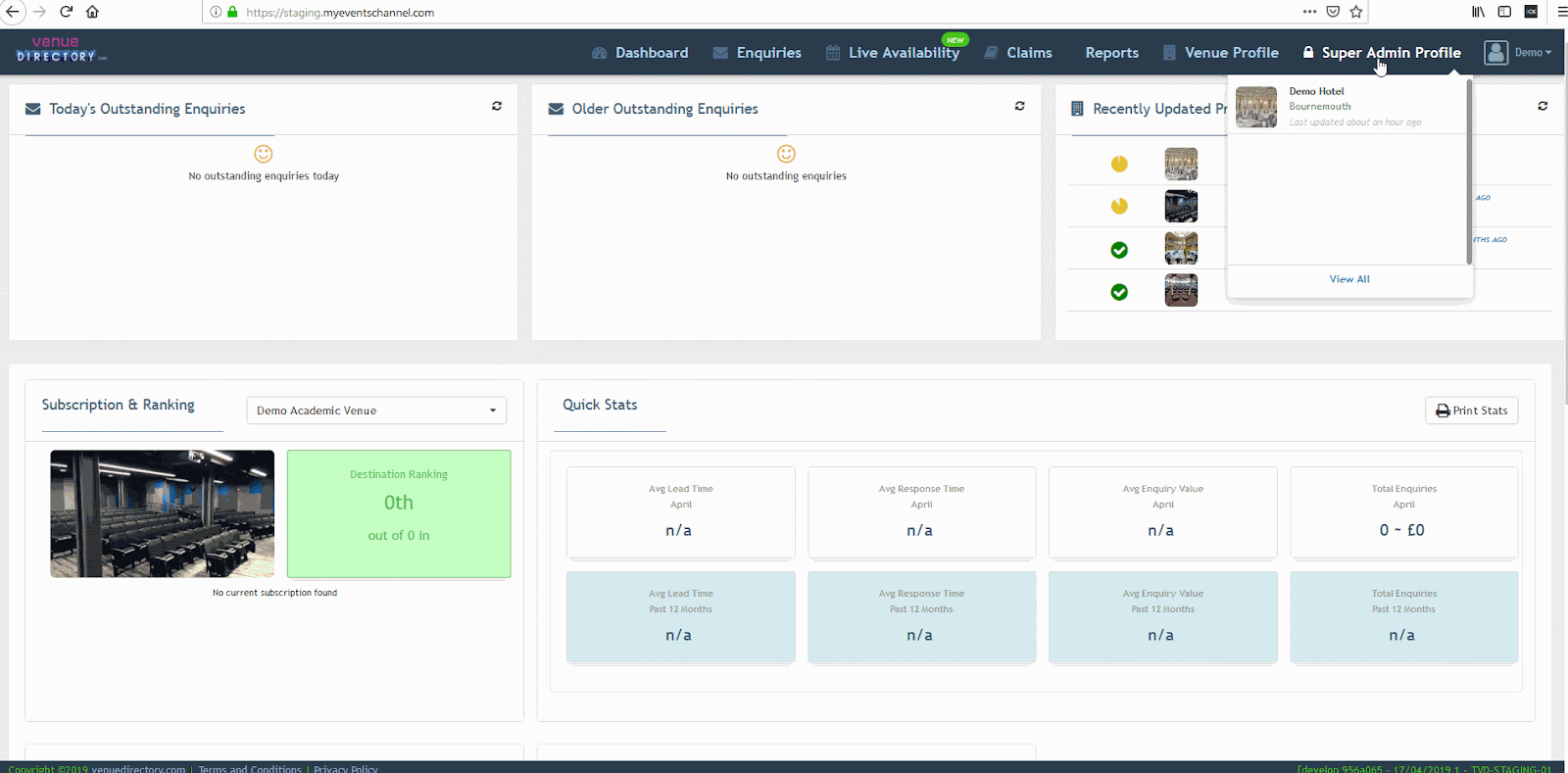Open third venue thumbnail in Recently Updated
Screen dimensions: 1568x773
click(1181, 248)
